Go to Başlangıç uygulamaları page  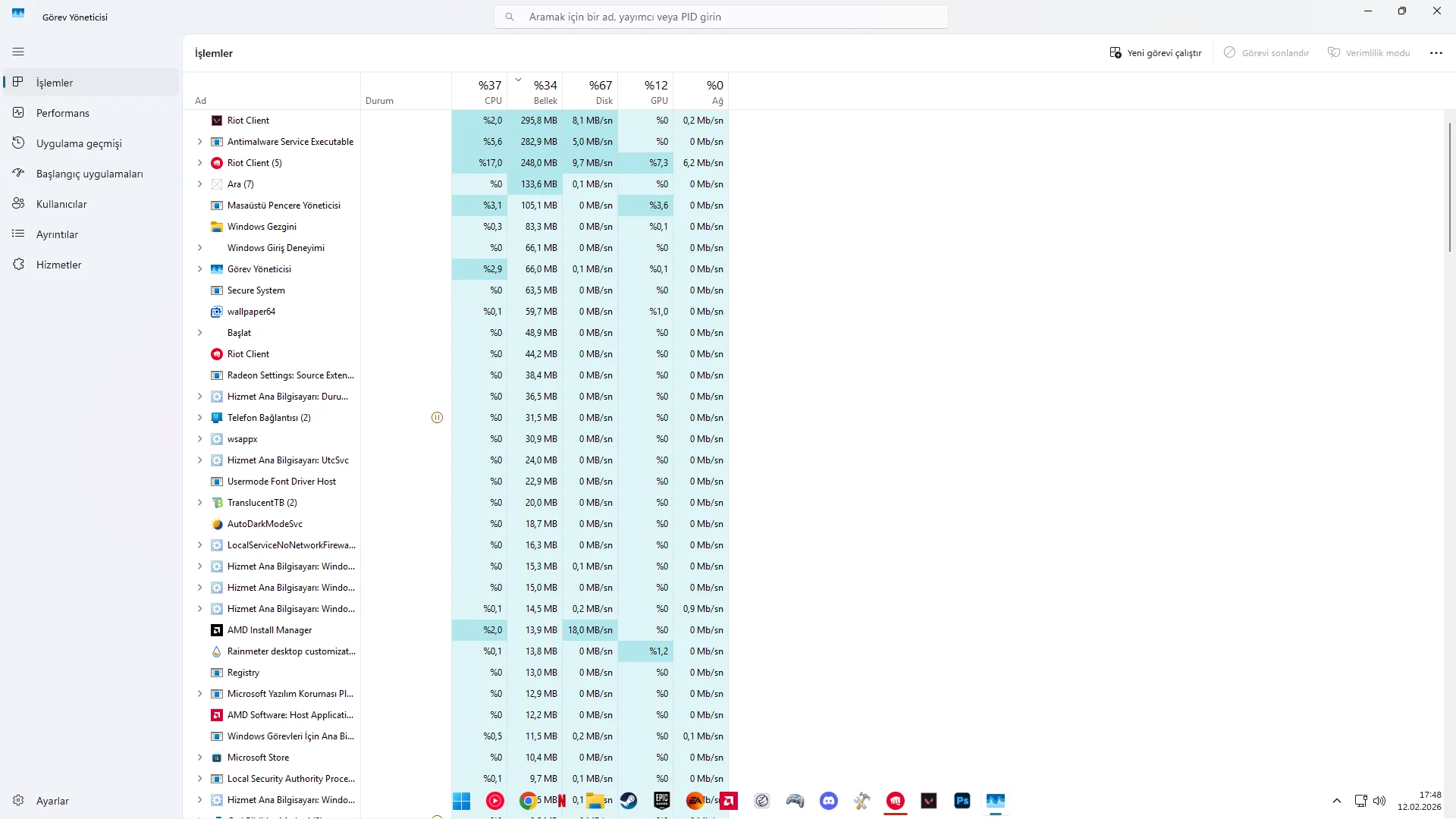click(x=89, y=174)
